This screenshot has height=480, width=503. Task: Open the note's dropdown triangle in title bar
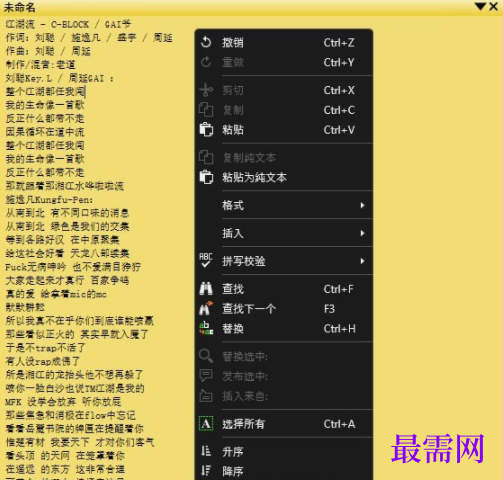tap(480, 6)
